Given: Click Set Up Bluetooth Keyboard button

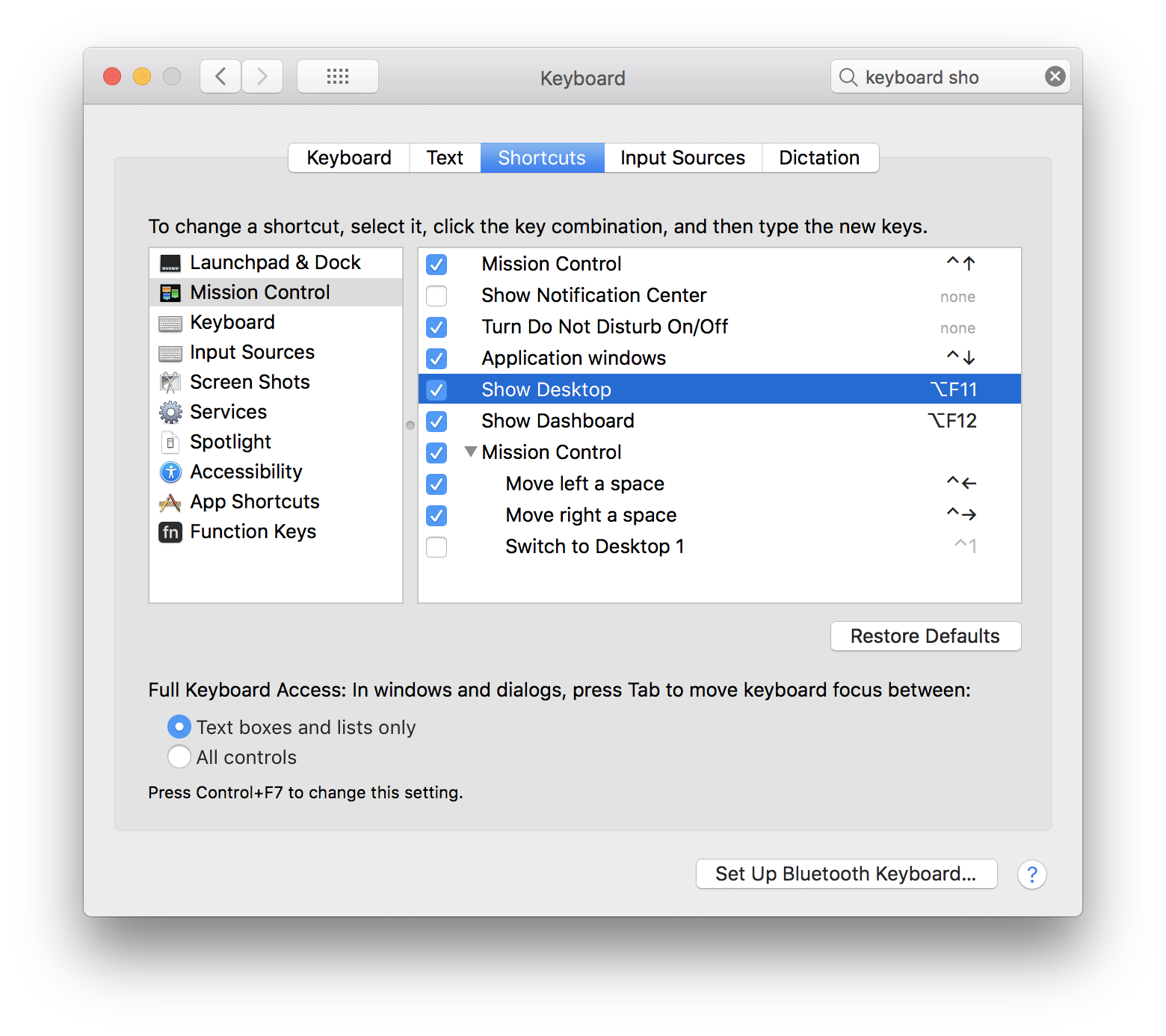Looking at the screenshot, I should pyautogui.click(x=846, y=874).
